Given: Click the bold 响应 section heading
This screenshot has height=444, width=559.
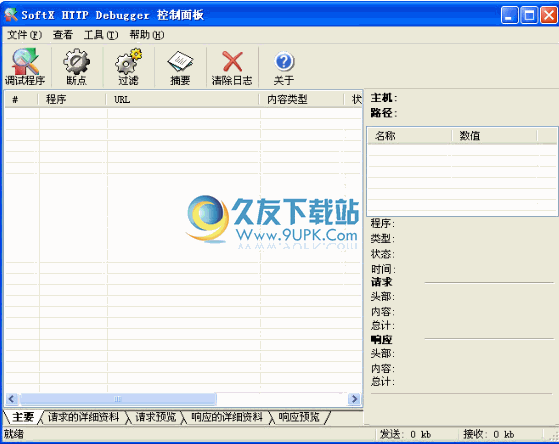Looking at the screenshot, I should coord(381,339).
